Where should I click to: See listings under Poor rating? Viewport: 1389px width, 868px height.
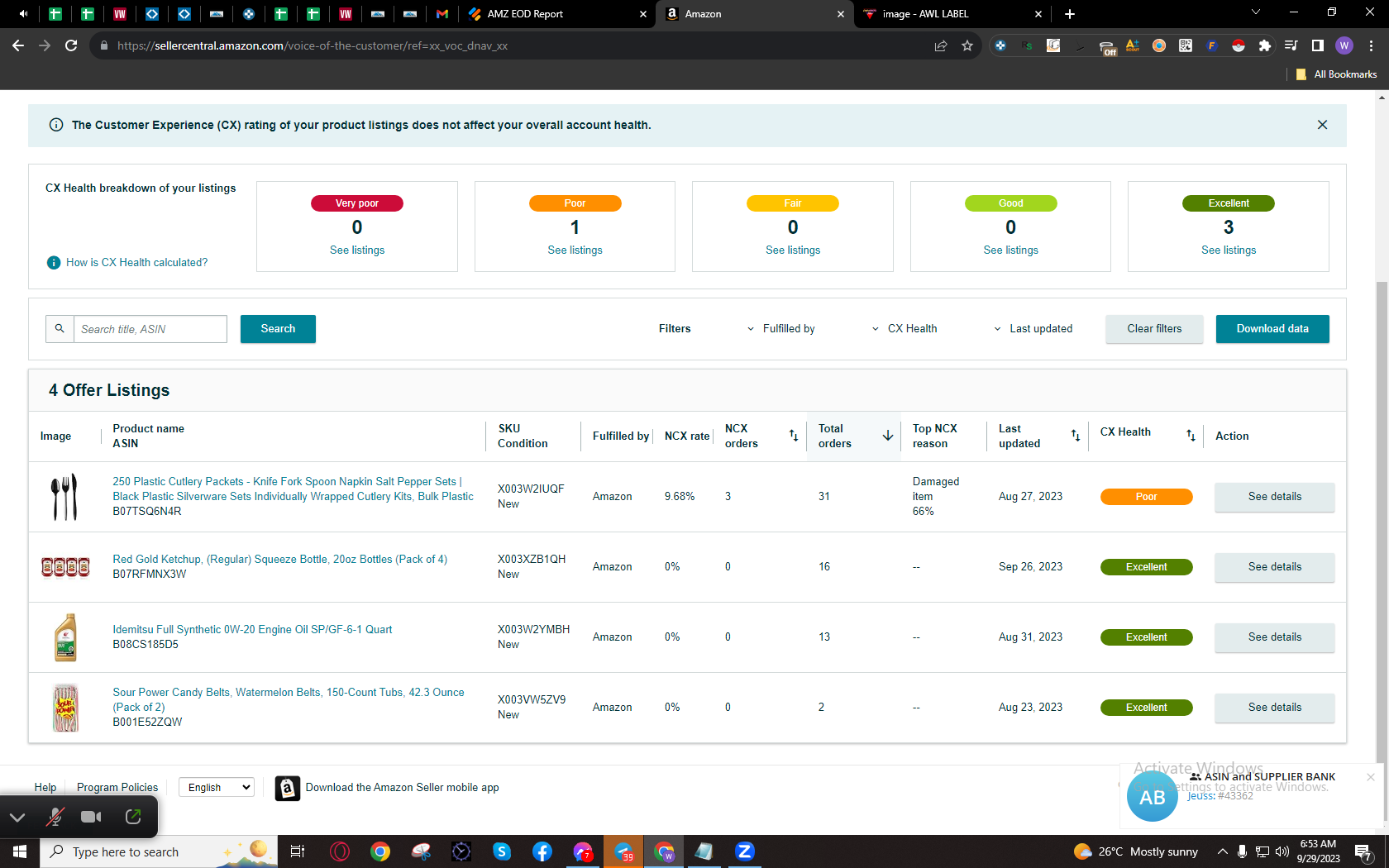(x=575, y=250)
